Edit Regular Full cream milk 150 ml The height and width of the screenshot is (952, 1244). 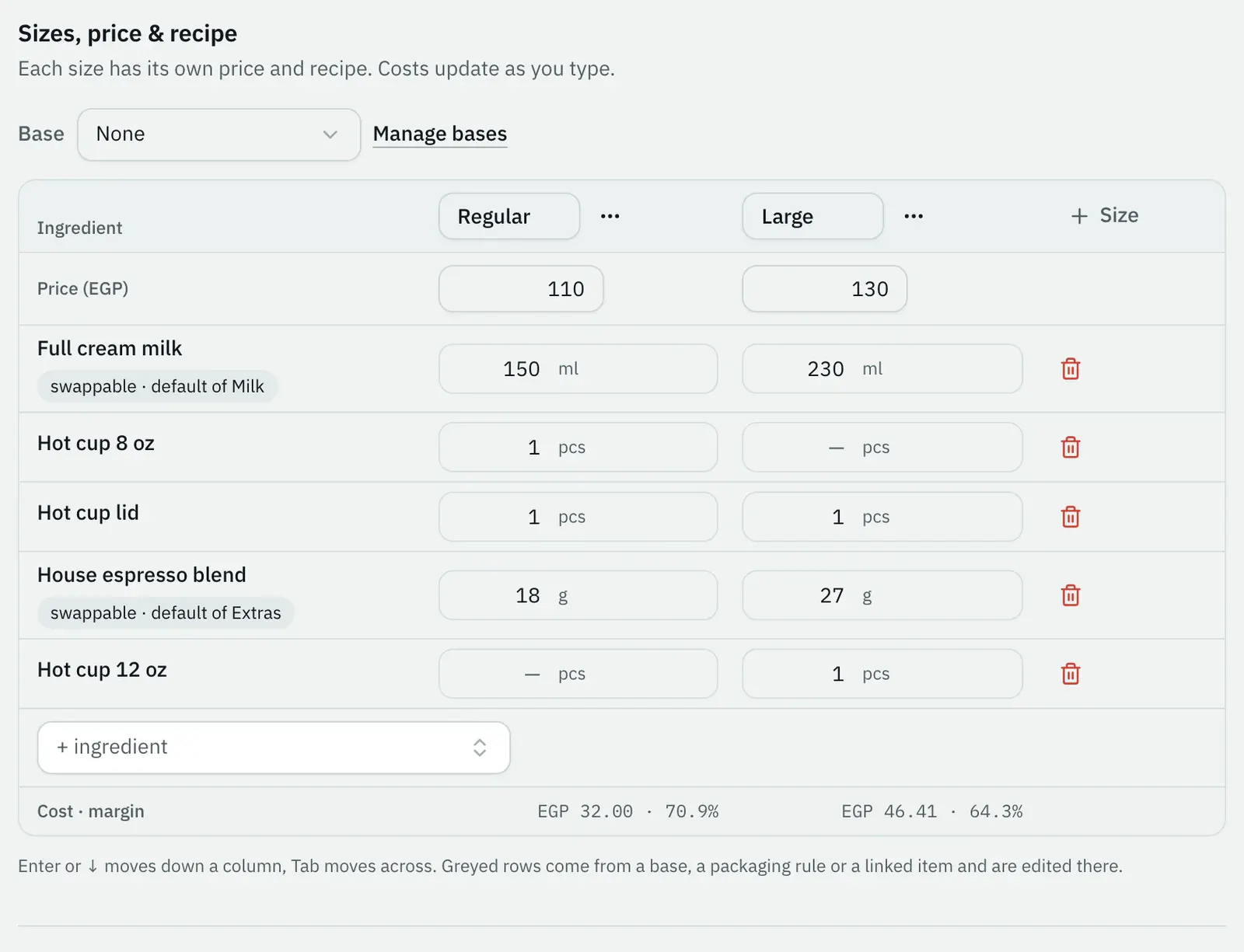[x=578, y=369]
